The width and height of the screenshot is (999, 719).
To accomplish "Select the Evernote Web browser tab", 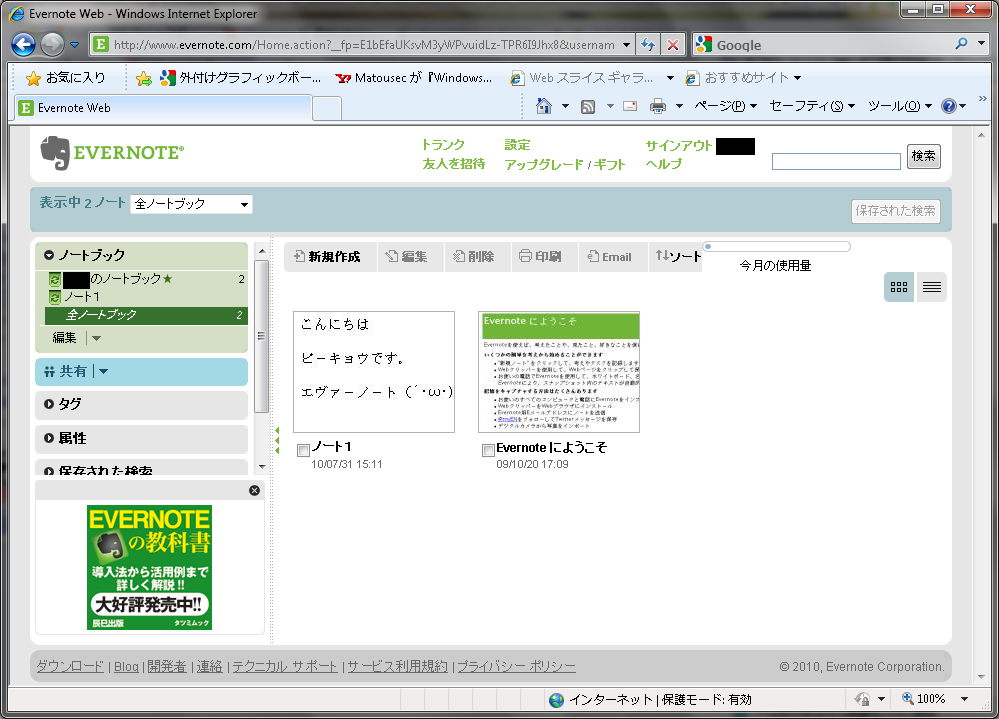I will pos(163,108).
